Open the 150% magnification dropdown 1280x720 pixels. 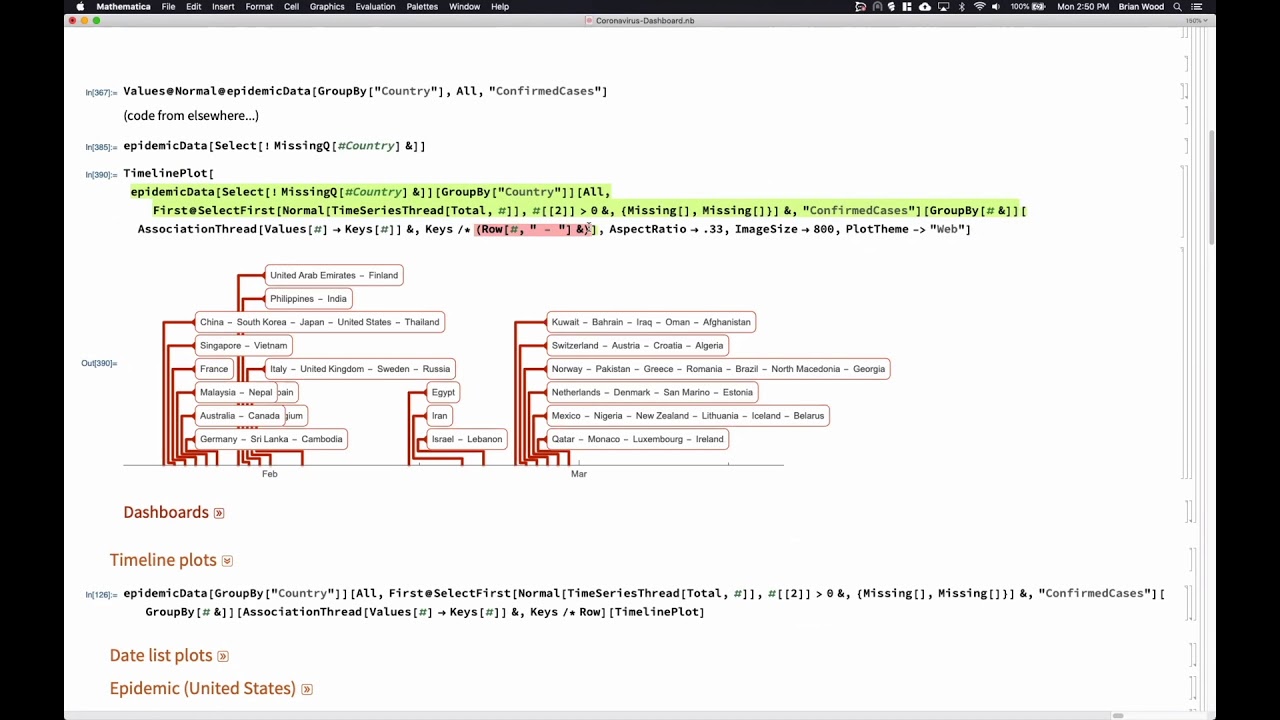pyautogui.click(x=1195, y=20)
